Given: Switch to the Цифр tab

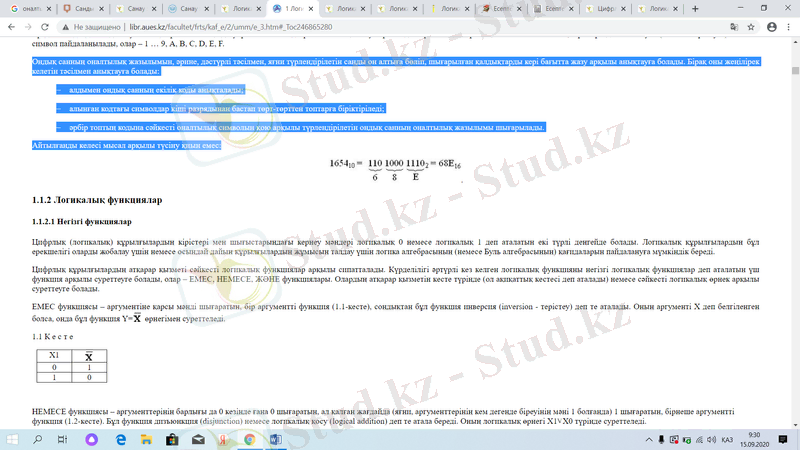Looking at the screenshot, I should (605, 9).
